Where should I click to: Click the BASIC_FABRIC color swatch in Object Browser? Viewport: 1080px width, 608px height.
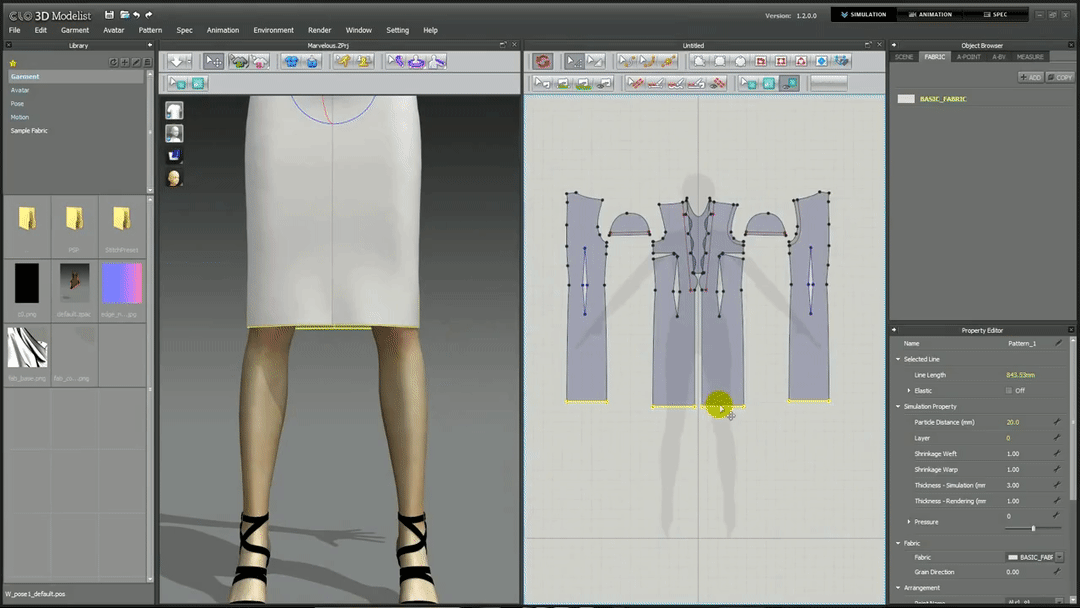(x=906, y=99)
